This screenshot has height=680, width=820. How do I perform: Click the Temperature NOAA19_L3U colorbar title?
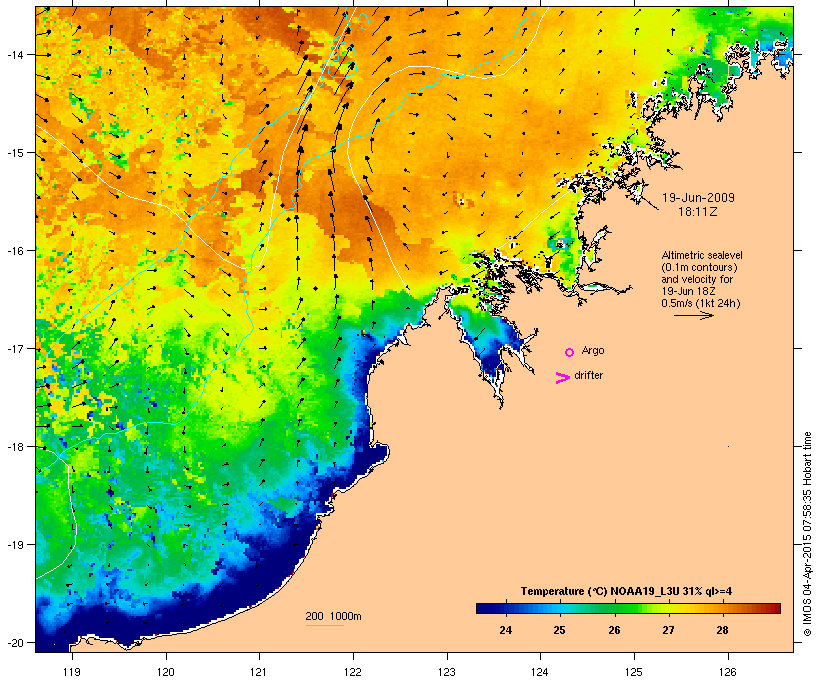coord(626,591)
